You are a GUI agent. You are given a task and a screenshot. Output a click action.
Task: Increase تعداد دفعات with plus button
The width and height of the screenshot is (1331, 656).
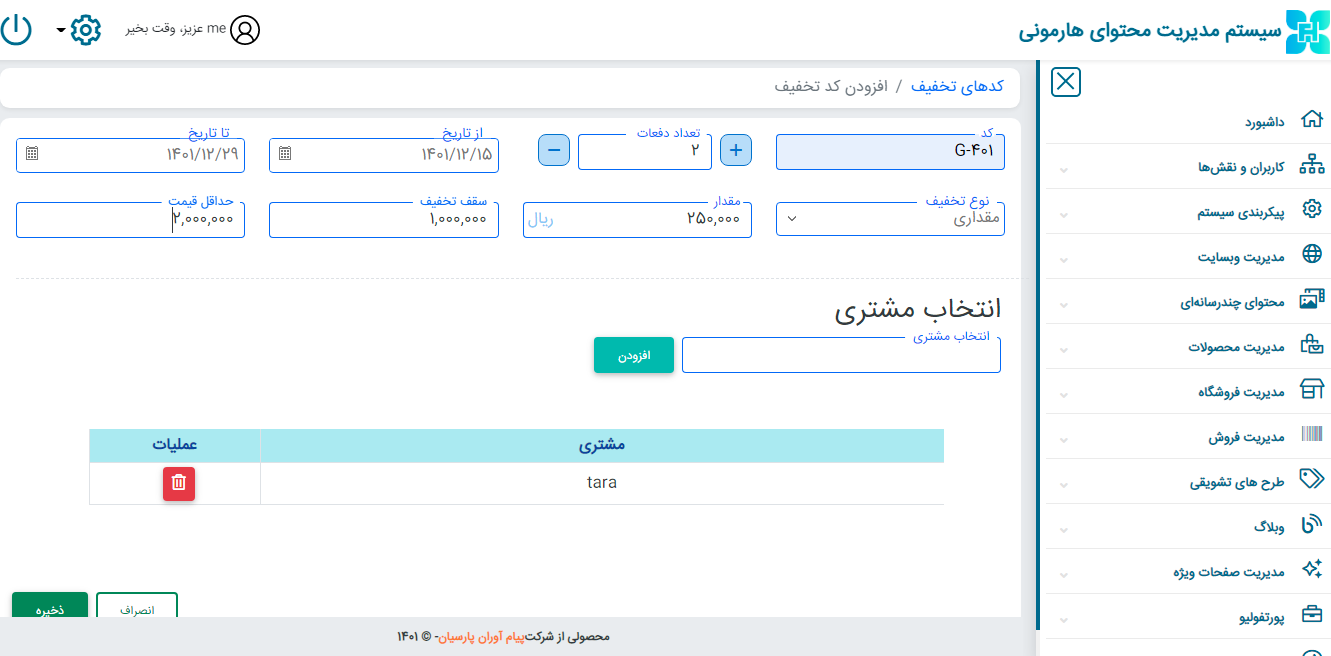click(737, 150)
